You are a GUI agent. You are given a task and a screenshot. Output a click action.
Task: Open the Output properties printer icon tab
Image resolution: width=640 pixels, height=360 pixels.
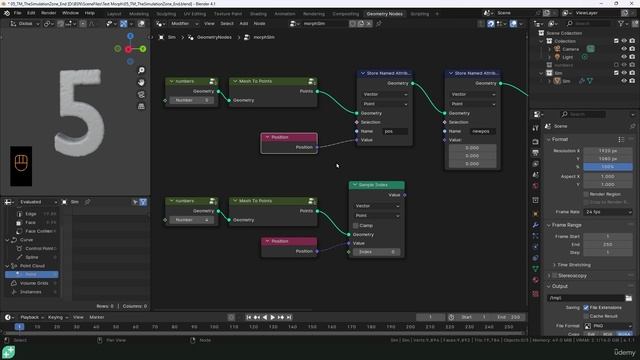[x=536, y=153]
